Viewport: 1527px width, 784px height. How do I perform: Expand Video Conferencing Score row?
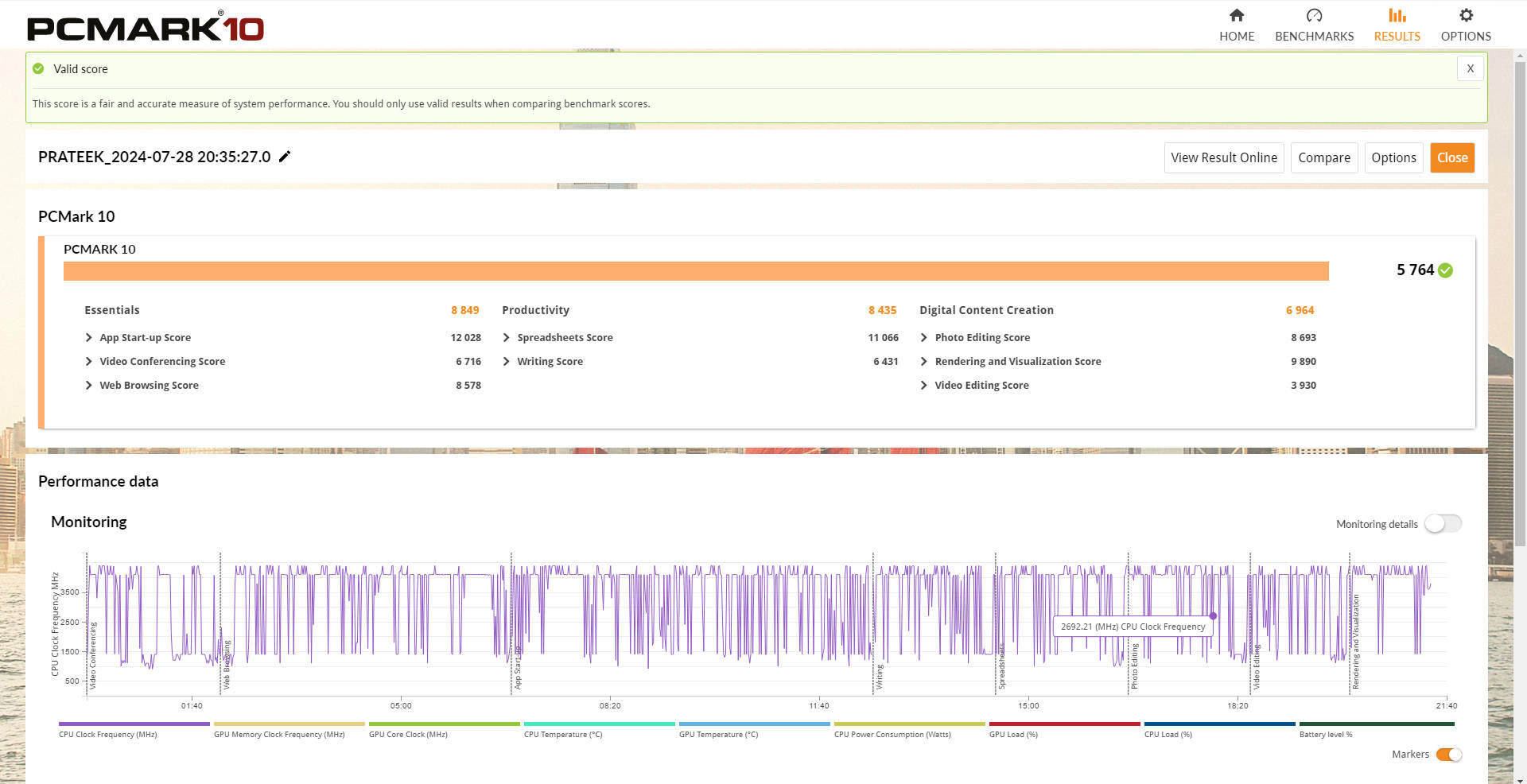tap(89, 362)
